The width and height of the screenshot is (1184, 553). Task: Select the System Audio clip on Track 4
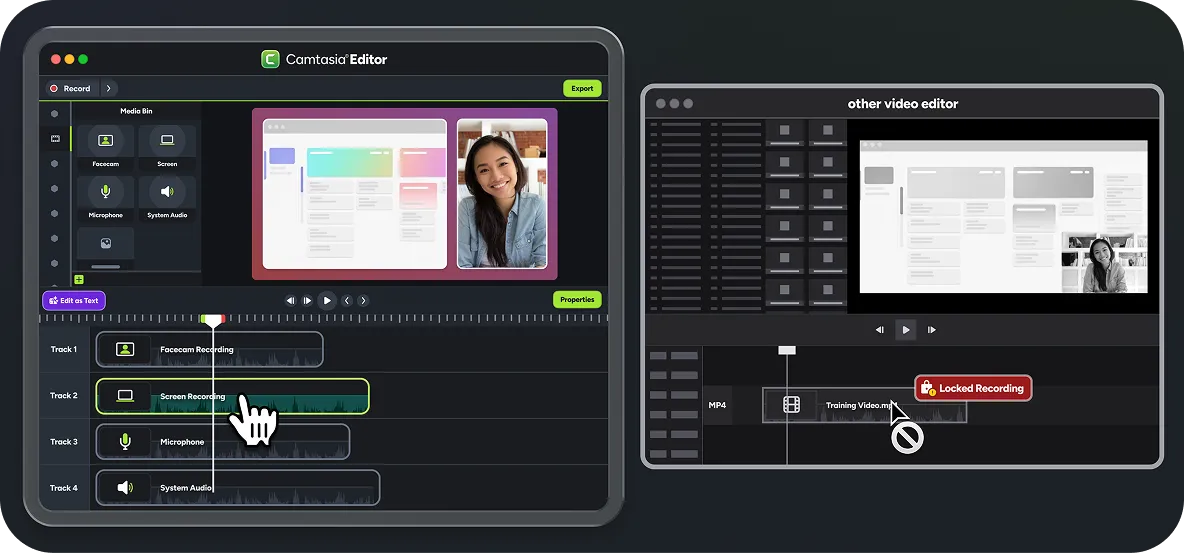click(x=238, y=488)
